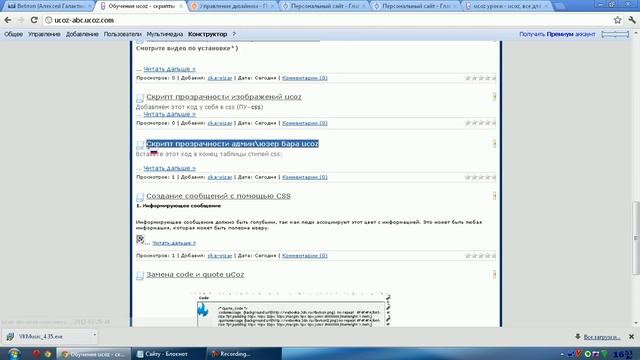Switch to the Betton browser tab
Screen dimensions: 640x360
coord(49,6)
